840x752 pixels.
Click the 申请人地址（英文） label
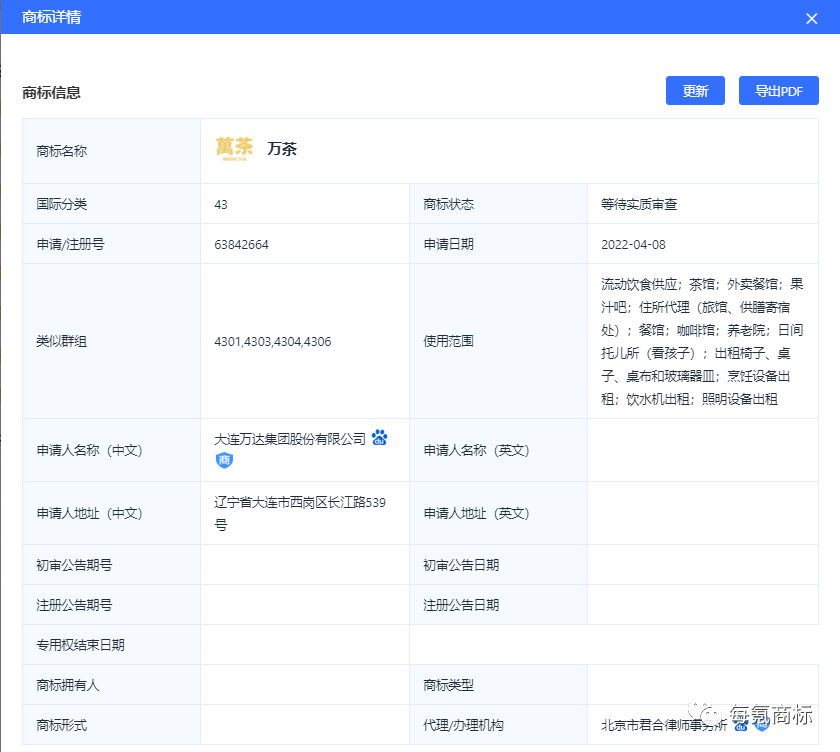pos(476,513)
